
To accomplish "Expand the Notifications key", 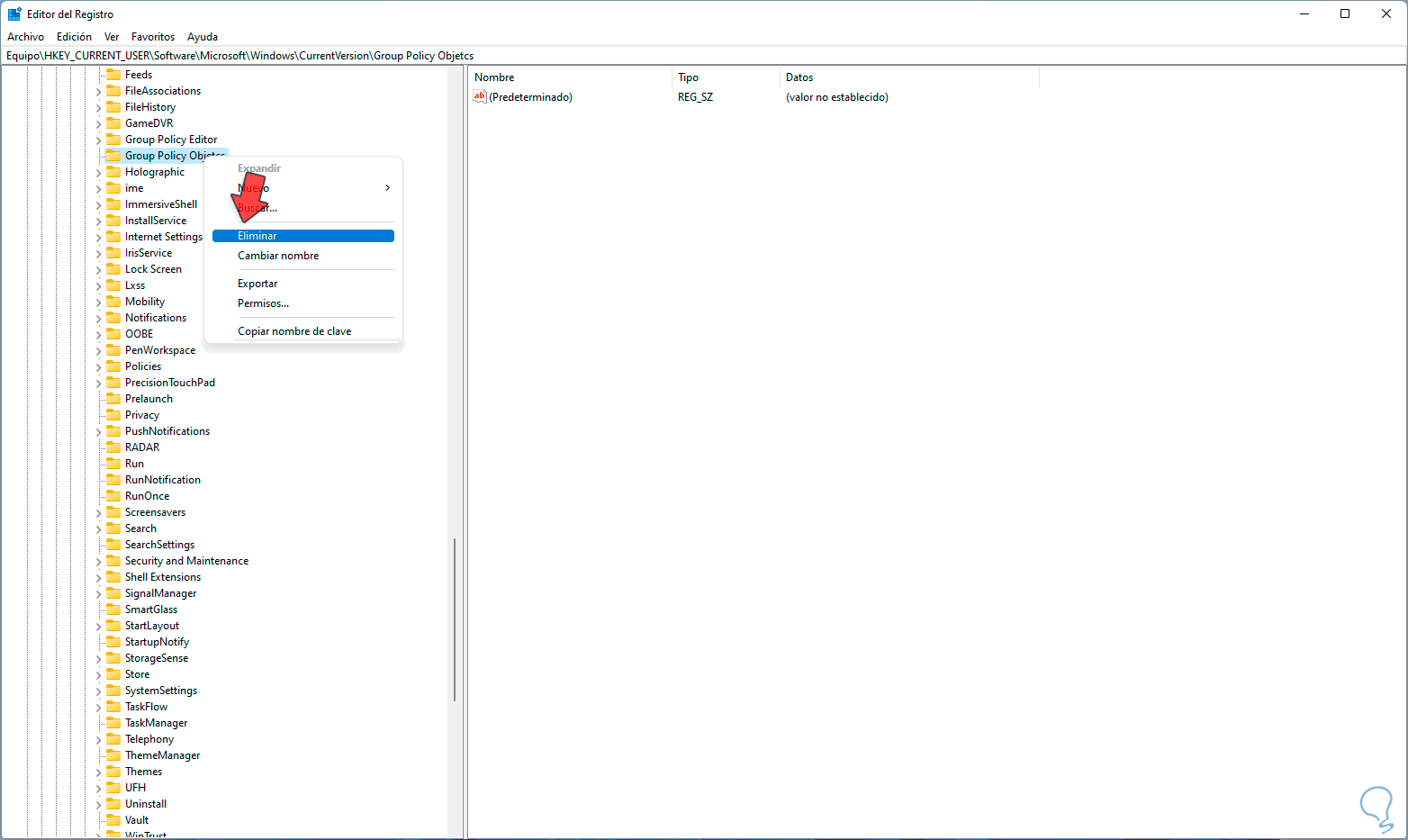I will [x=99, y=319].
